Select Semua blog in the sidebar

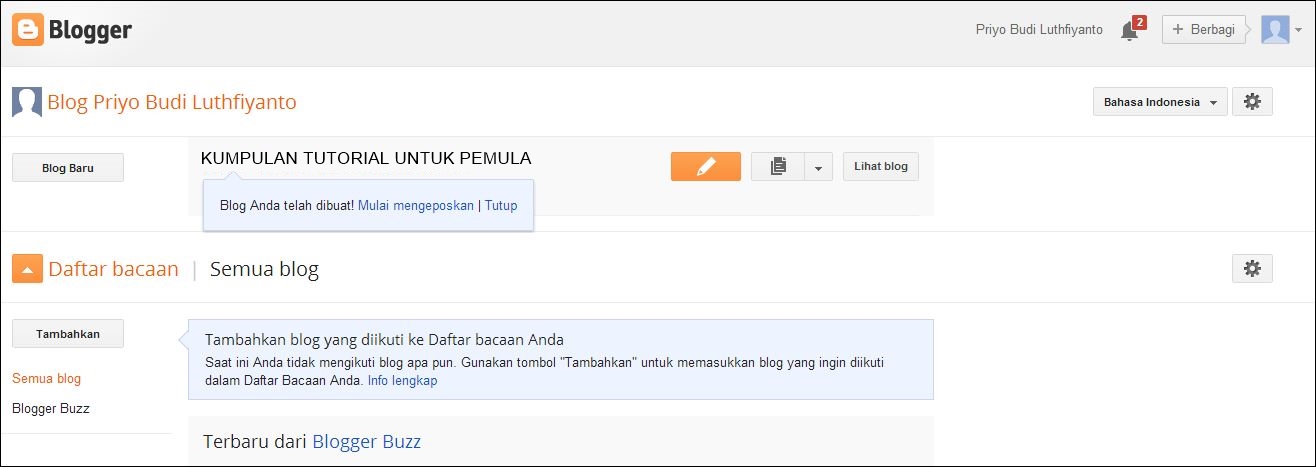46,379
